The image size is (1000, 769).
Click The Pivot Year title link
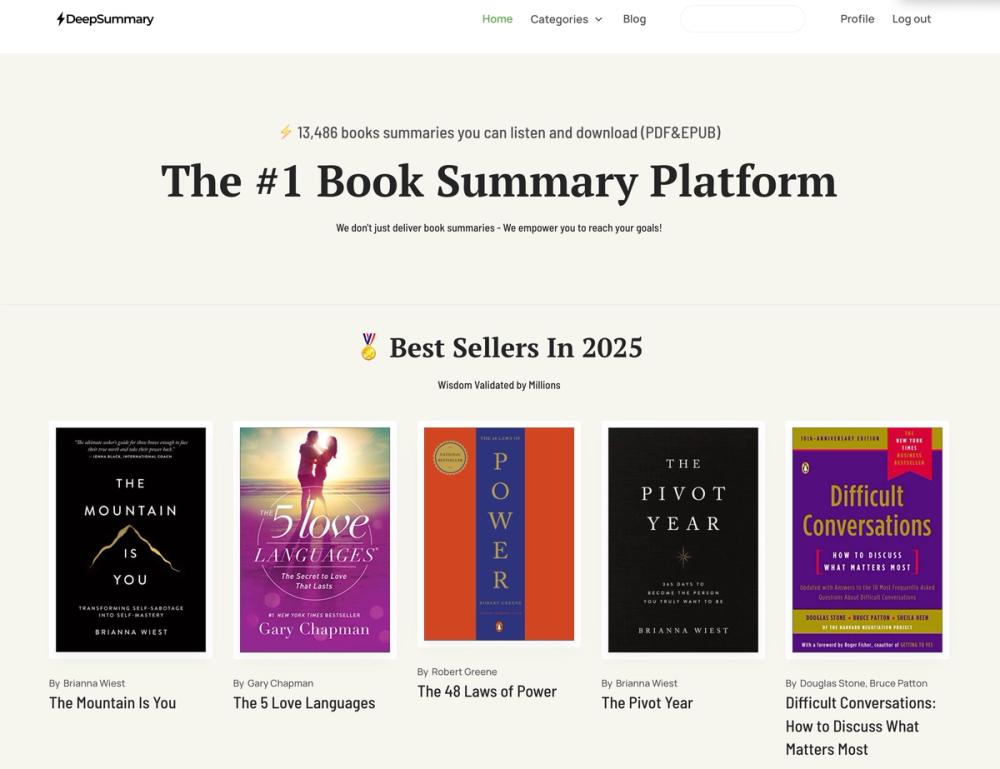[x=647, y=703]
